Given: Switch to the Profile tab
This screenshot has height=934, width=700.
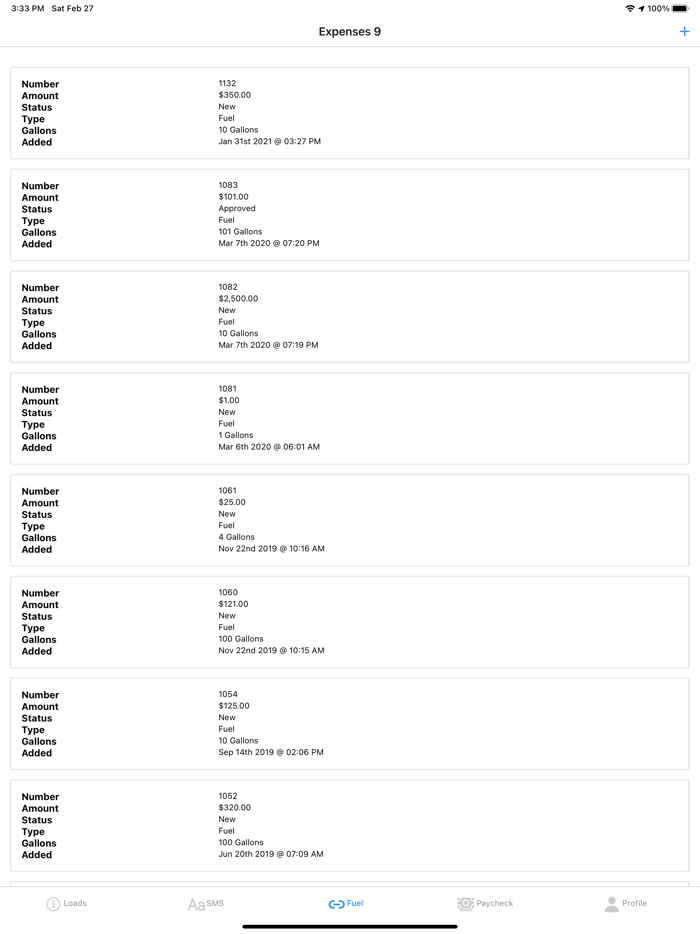Looking at the screenshot, I should [x=626, y=903].
